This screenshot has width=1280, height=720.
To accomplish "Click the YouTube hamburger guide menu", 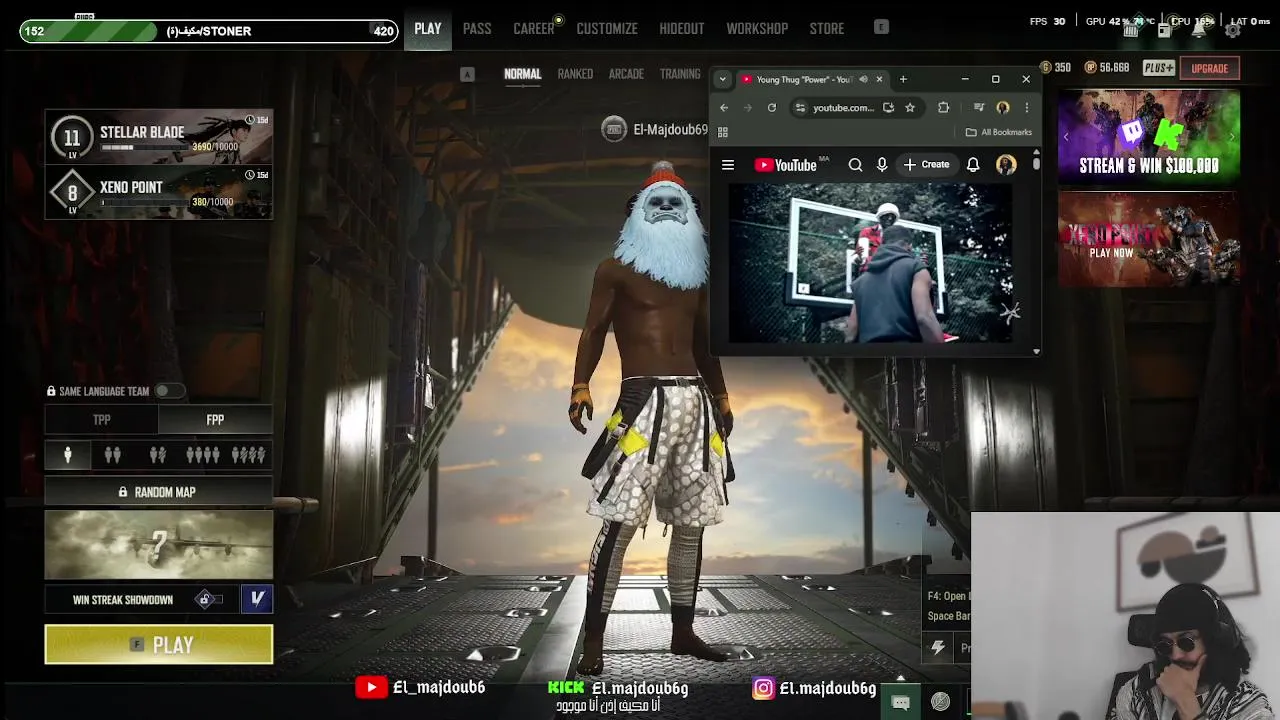I will 728,165.
